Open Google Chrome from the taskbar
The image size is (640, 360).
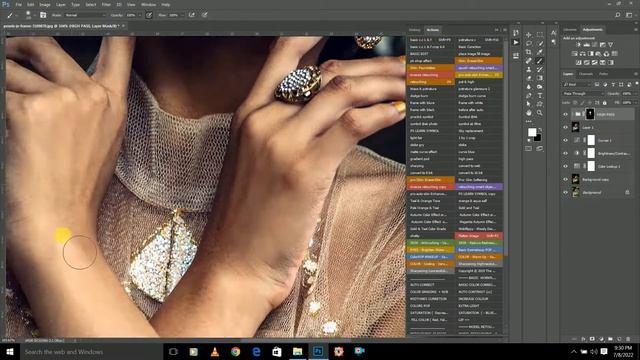point(236,351)
